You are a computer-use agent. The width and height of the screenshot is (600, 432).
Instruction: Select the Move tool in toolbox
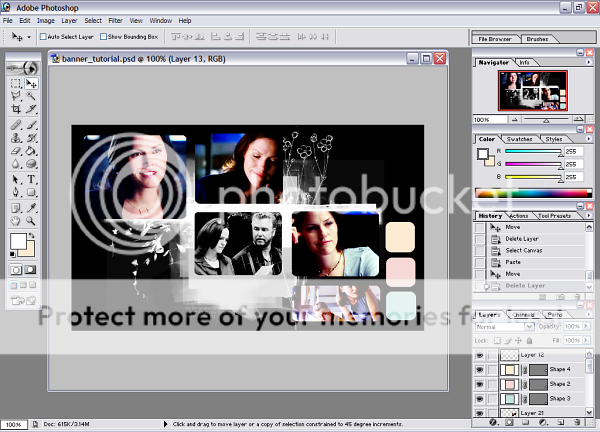32,85
